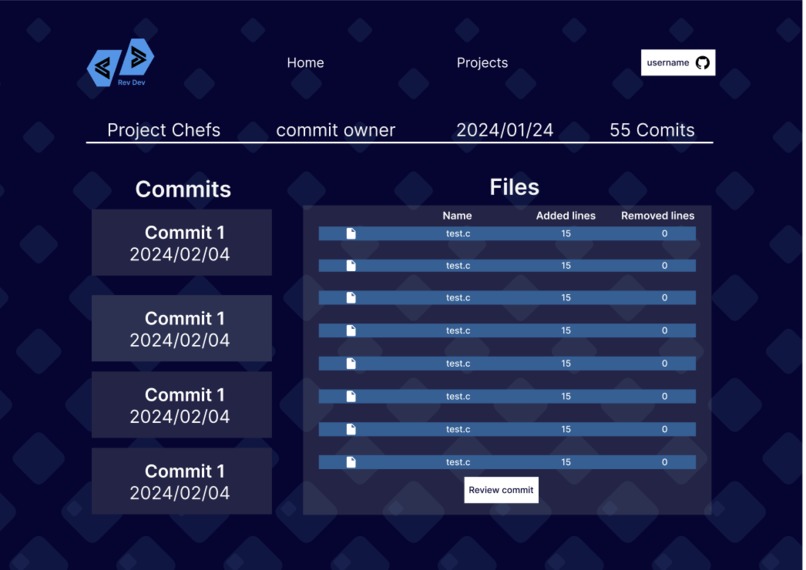Click test.c name in the topmost file row
This screenshot has height=570, width=806.
pyautogui.click(x=458, y=233)
